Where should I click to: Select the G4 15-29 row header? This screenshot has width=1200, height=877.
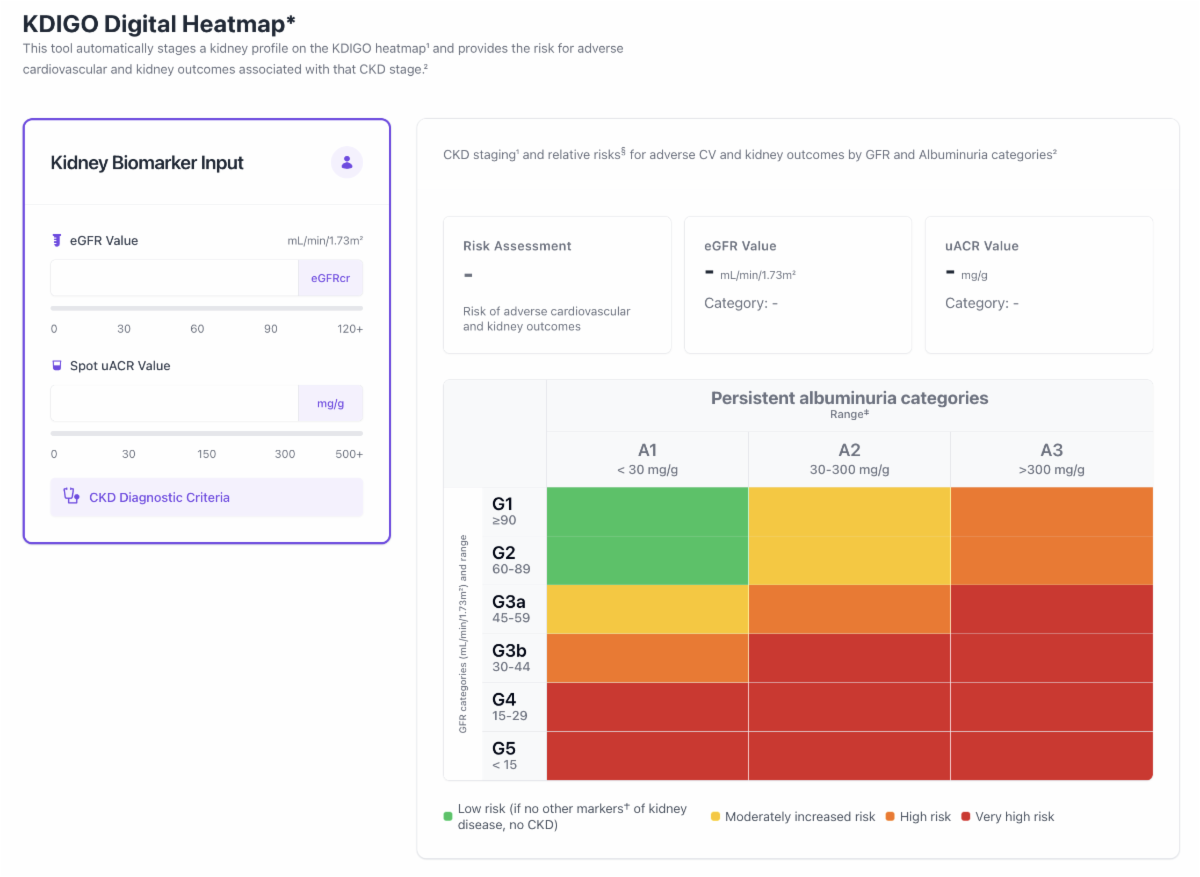[x=514, y=707]
